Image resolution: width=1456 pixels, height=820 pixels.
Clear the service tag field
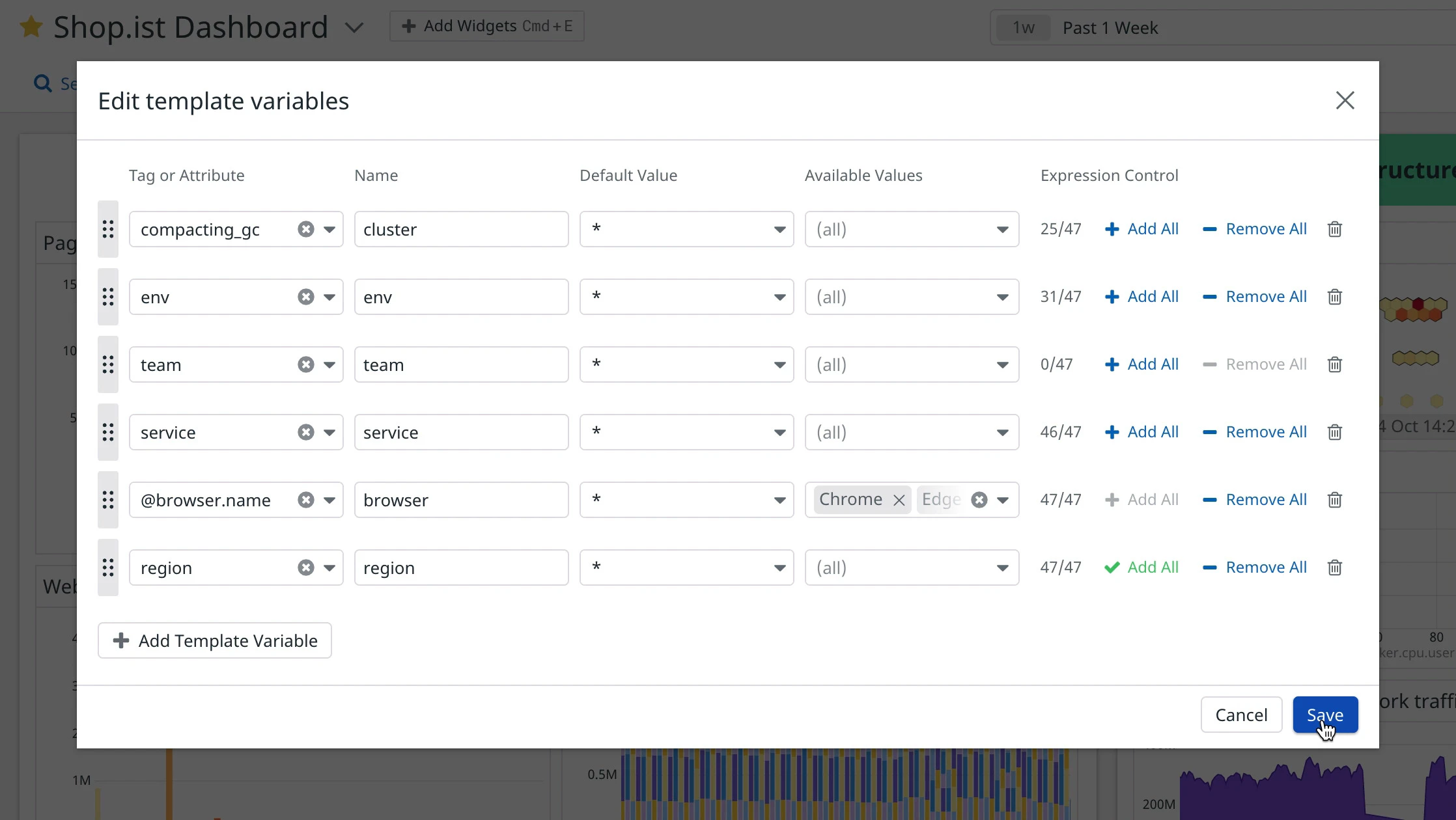point(305,432)
